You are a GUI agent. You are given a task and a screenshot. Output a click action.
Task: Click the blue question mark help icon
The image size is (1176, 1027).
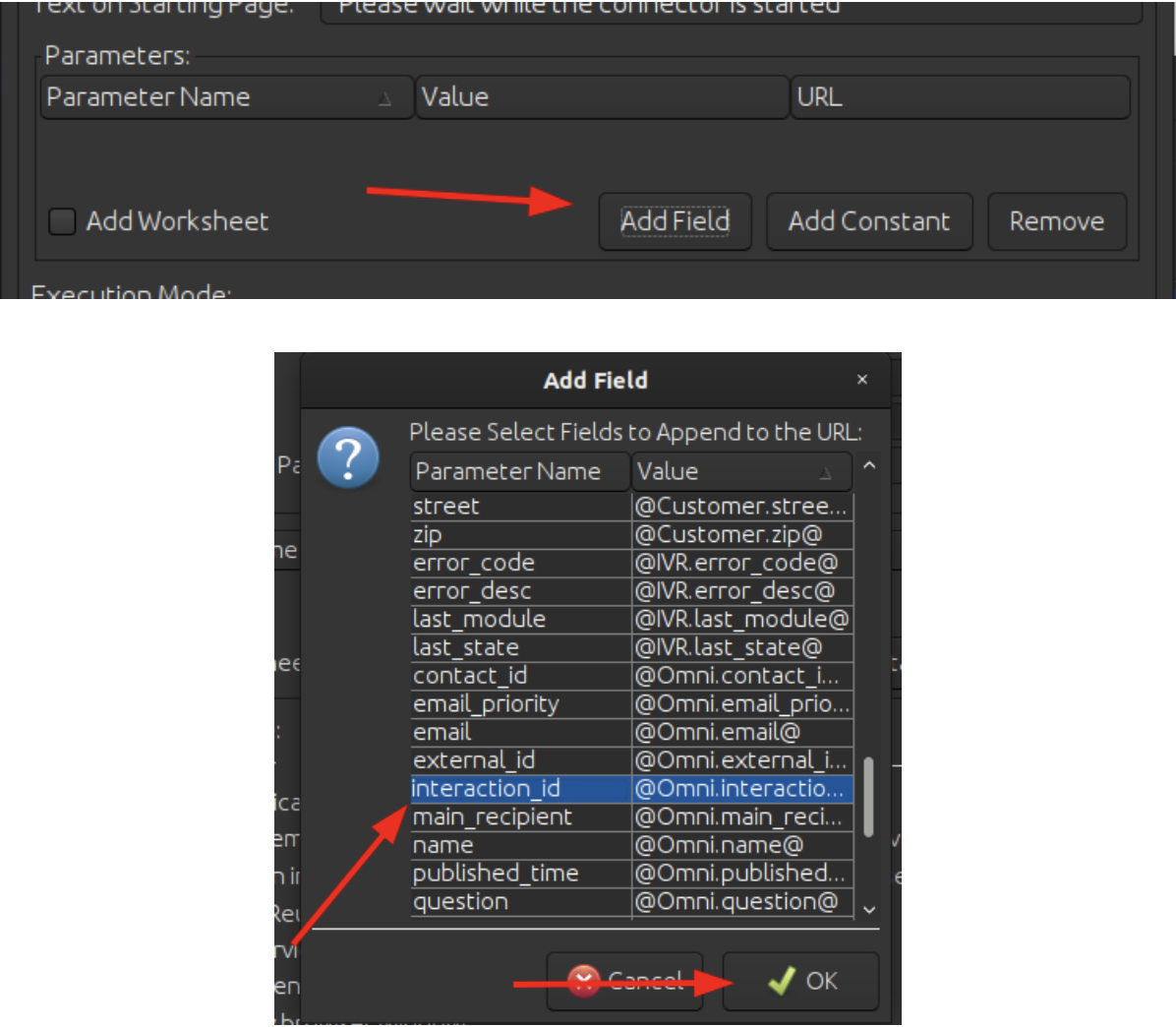pos(348,457)
